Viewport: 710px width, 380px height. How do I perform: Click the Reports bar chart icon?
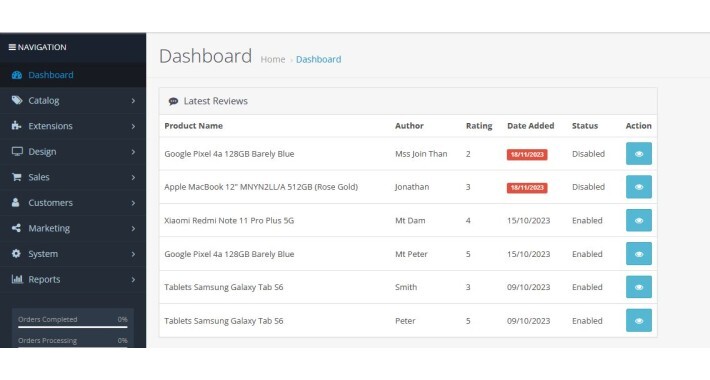pos(17,279)
